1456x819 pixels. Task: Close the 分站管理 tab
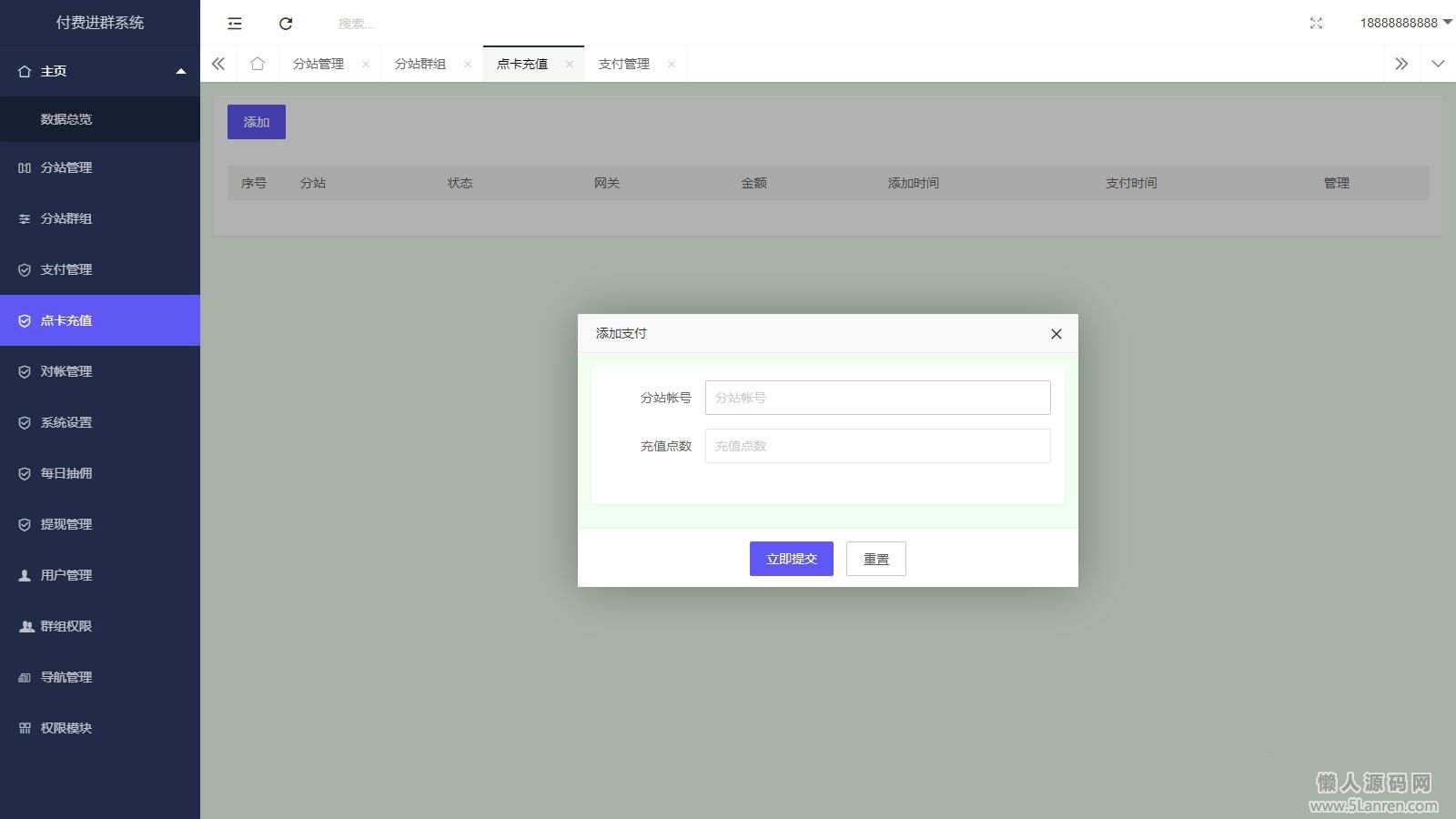pyautogui.click(x=366, y=64)
